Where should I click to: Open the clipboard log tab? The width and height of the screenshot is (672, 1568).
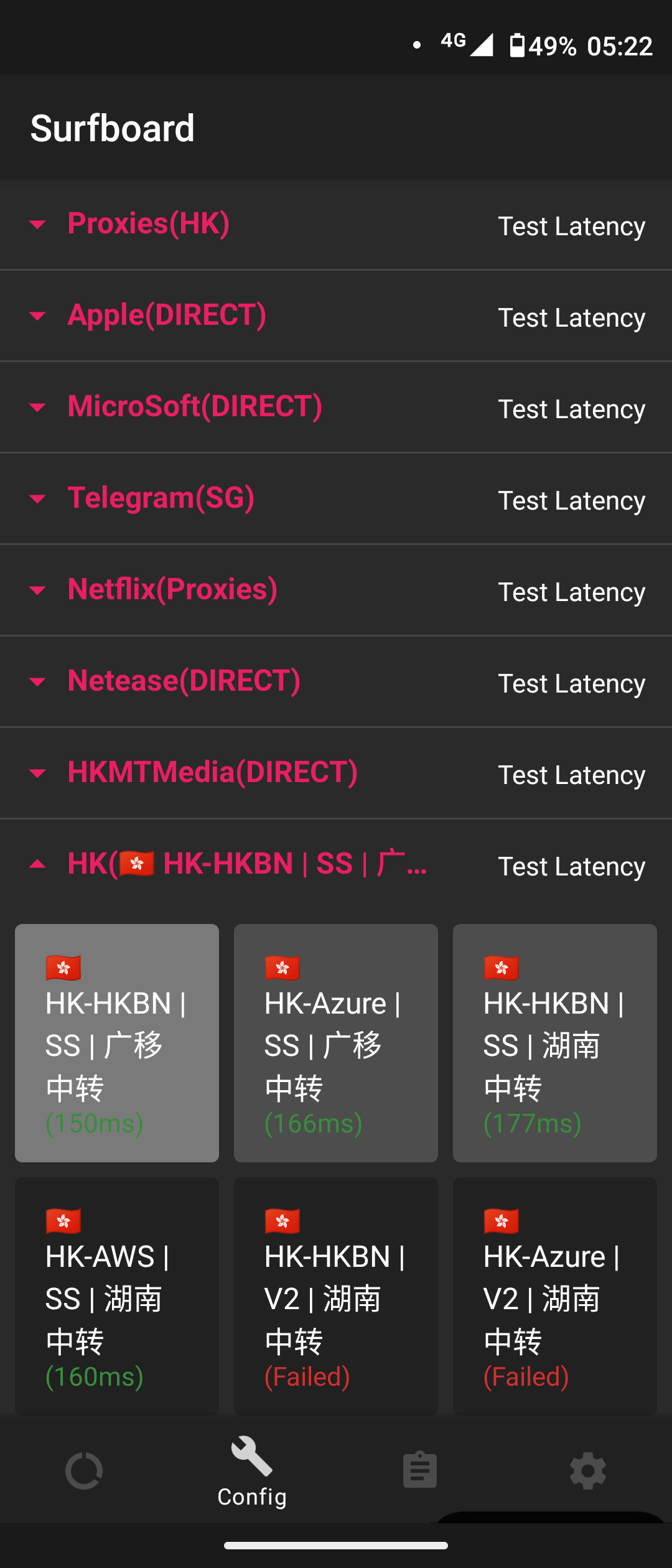click(420, 1471)
